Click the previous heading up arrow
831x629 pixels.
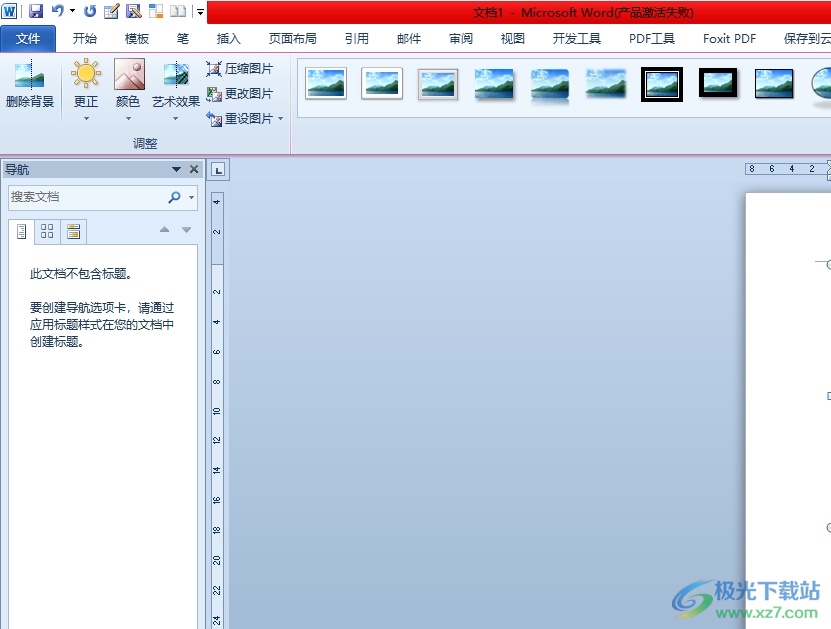pos(164,229)
